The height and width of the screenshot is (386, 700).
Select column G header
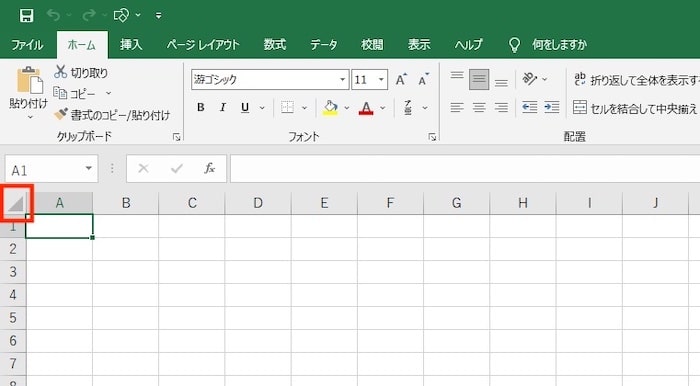(x=457, y=203)
